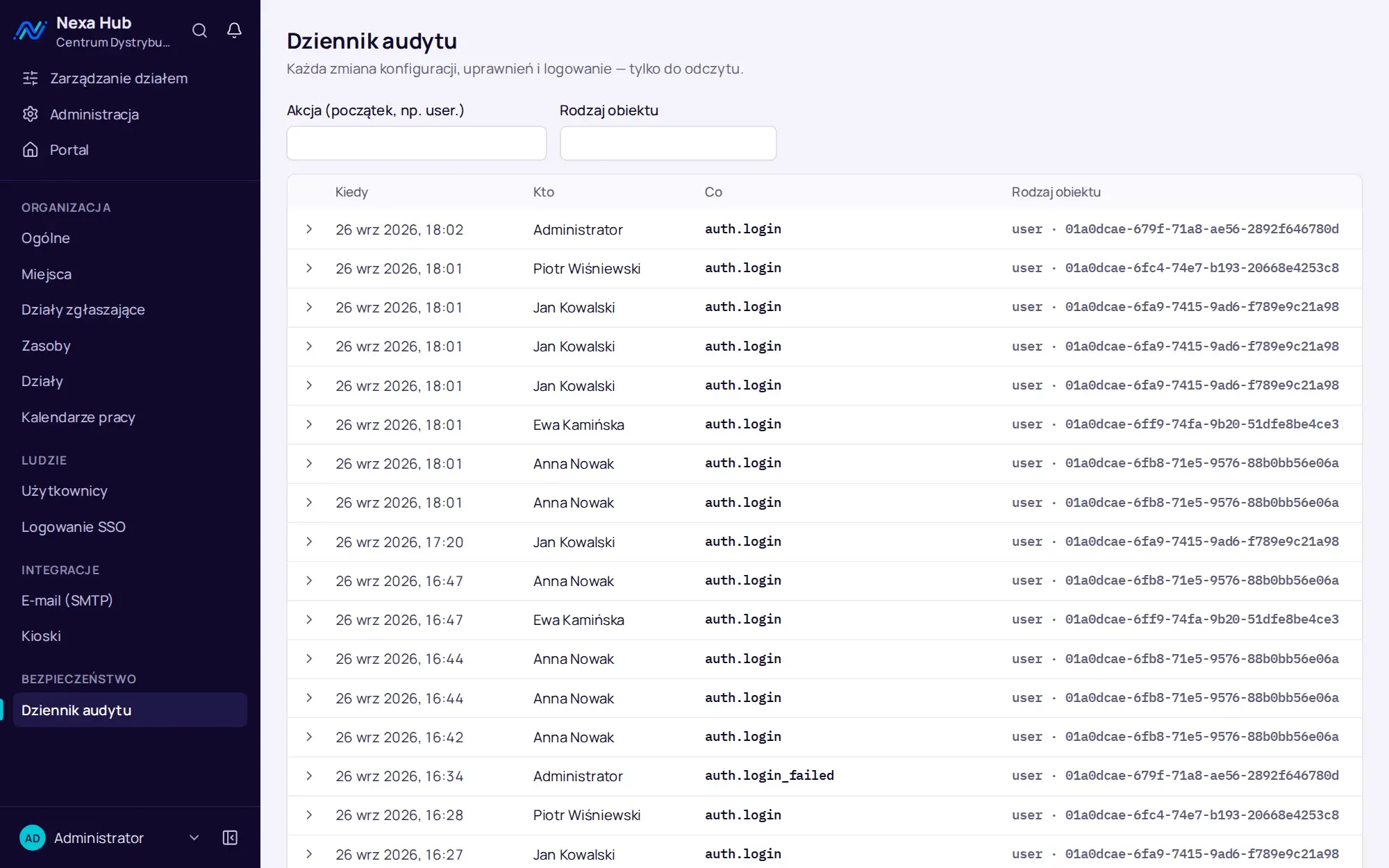Open the search magnifier icon
This screenshot has width=1389, height=868.
tap(200, 31)
